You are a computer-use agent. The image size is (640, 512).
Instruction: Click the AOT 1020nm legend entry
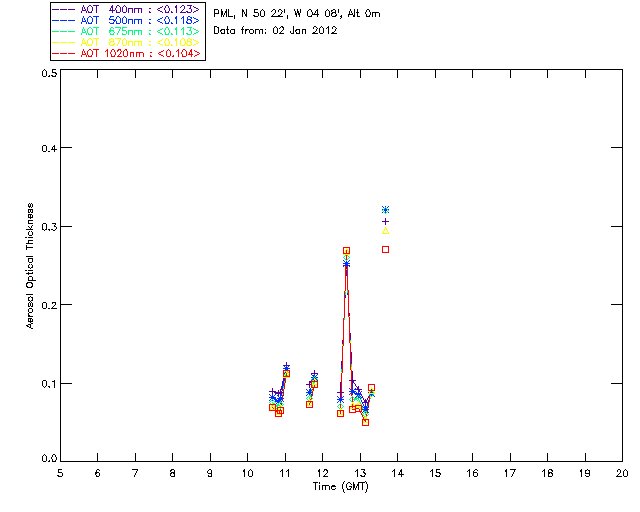tap(127, 53)
